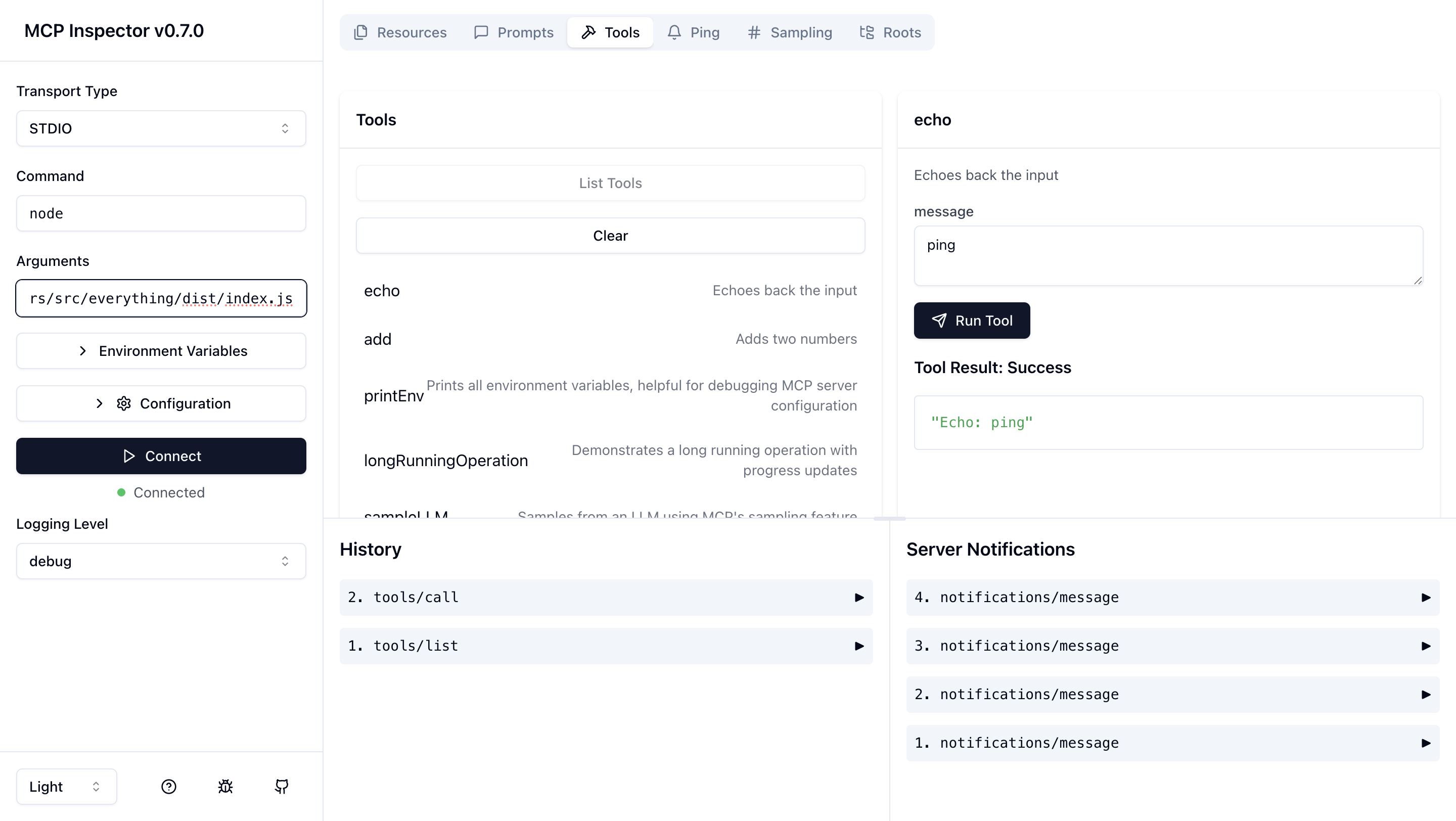Expand the tools/call history entry

[605, 597]
